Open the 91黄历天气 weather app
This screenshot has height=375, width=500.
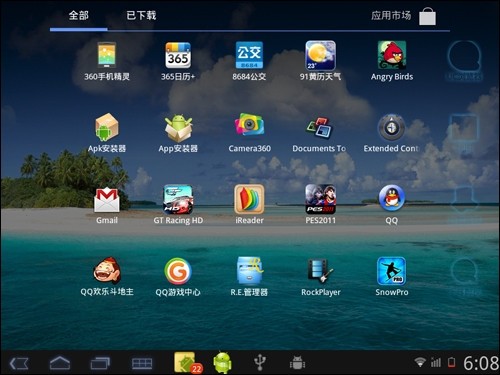(x=320, y=62)
